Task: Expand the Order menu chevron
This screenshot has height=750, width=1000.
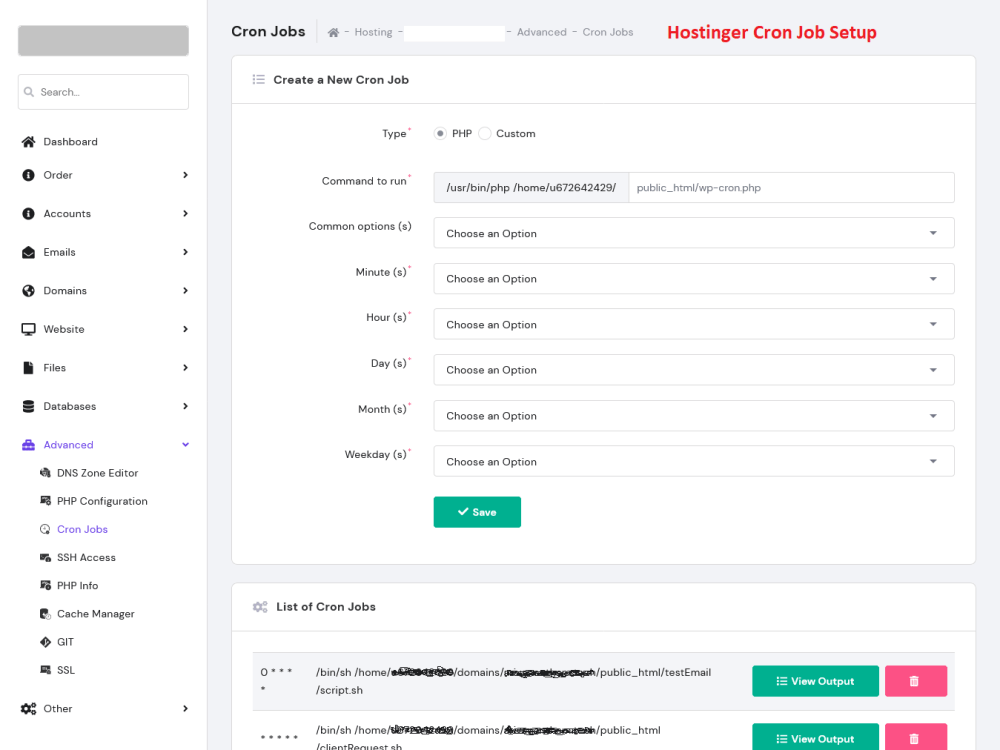Action: click(x=186, y=175)
